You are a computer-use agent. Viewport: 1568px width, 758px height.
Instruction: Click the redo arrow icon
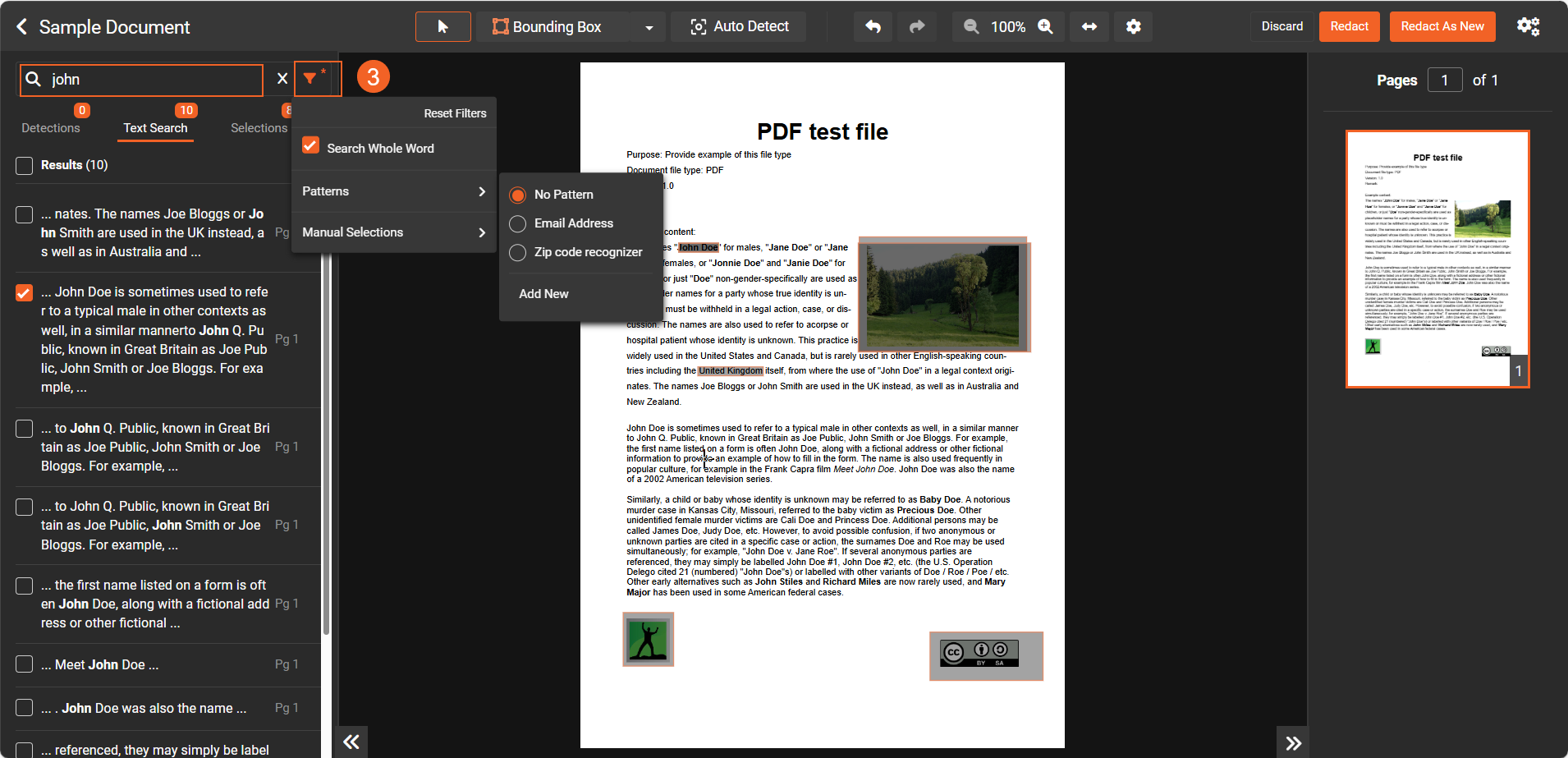[917, 27]
